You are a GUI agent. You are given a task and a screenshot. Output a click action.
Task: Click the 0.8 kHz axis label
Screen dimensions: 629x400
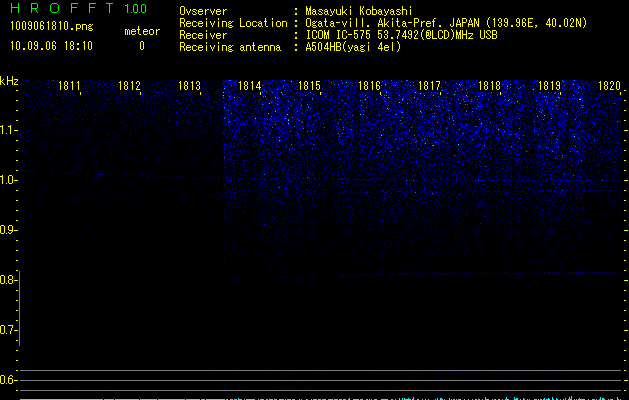[x=7, y=280]
